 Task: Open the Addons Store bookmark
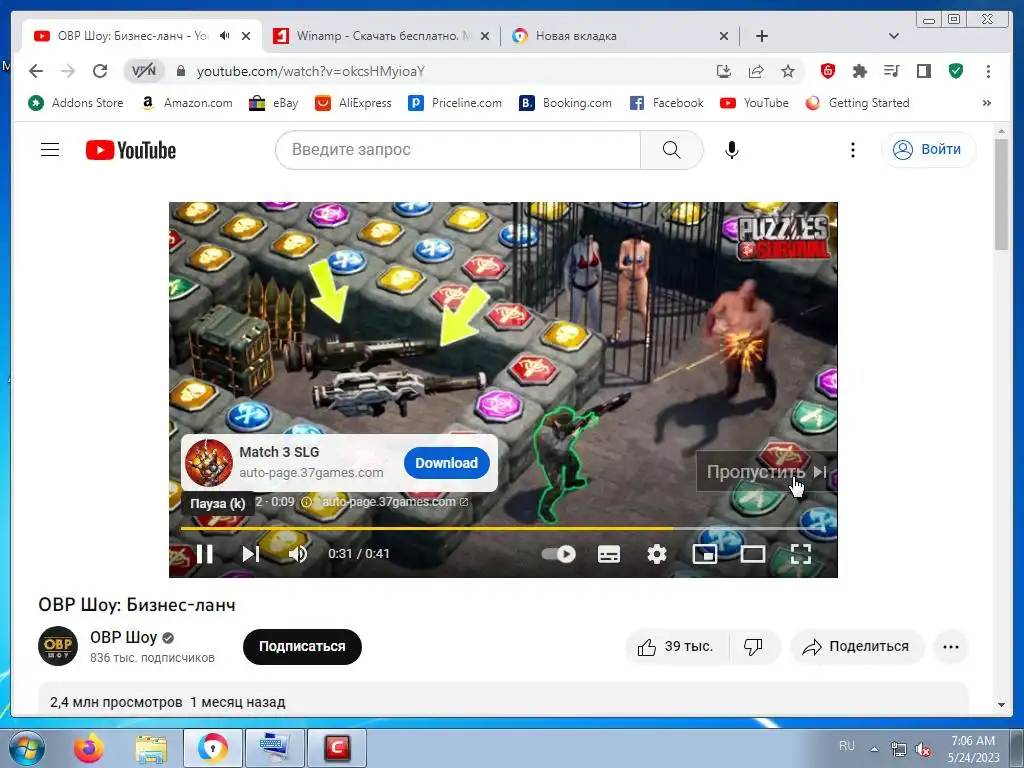76,103
